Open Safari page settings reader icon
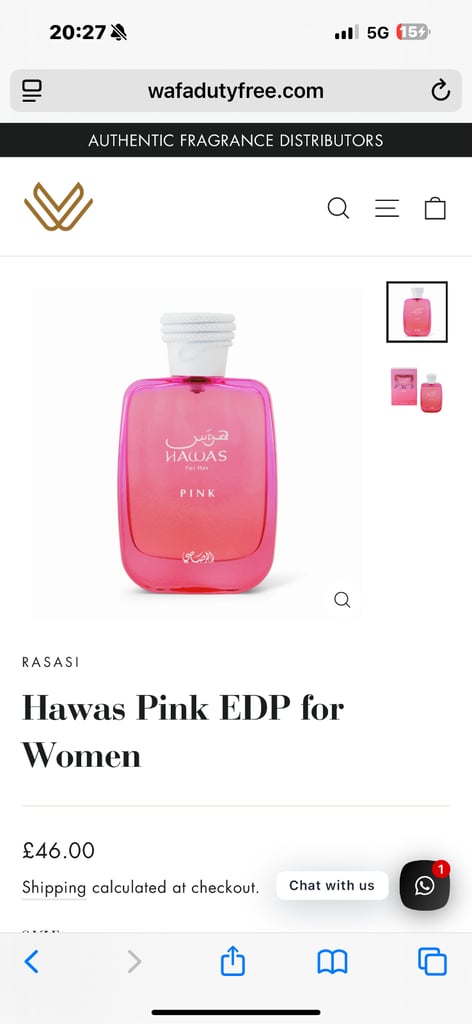472x1024 pixels. [x=31, y=91]
